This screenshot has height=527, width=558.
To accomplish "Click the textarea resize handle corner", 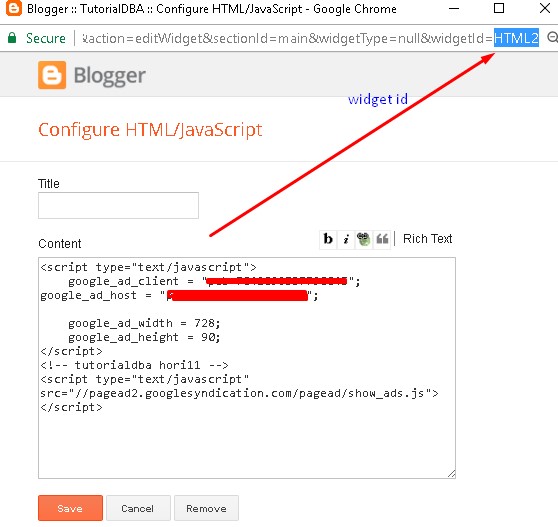I will 451,474.
